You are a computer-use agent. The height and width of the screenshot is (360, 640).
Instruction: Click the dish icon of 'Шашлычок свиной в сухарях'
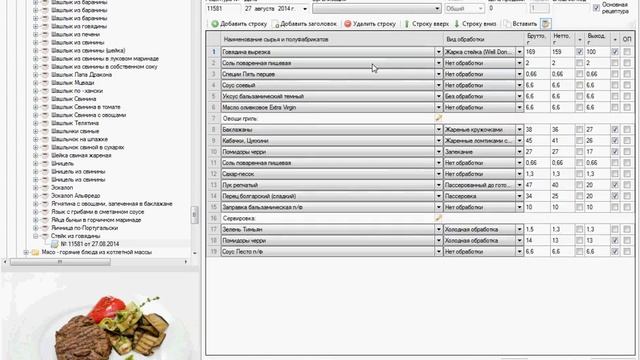pyautogui.click(x=45, y=147)
